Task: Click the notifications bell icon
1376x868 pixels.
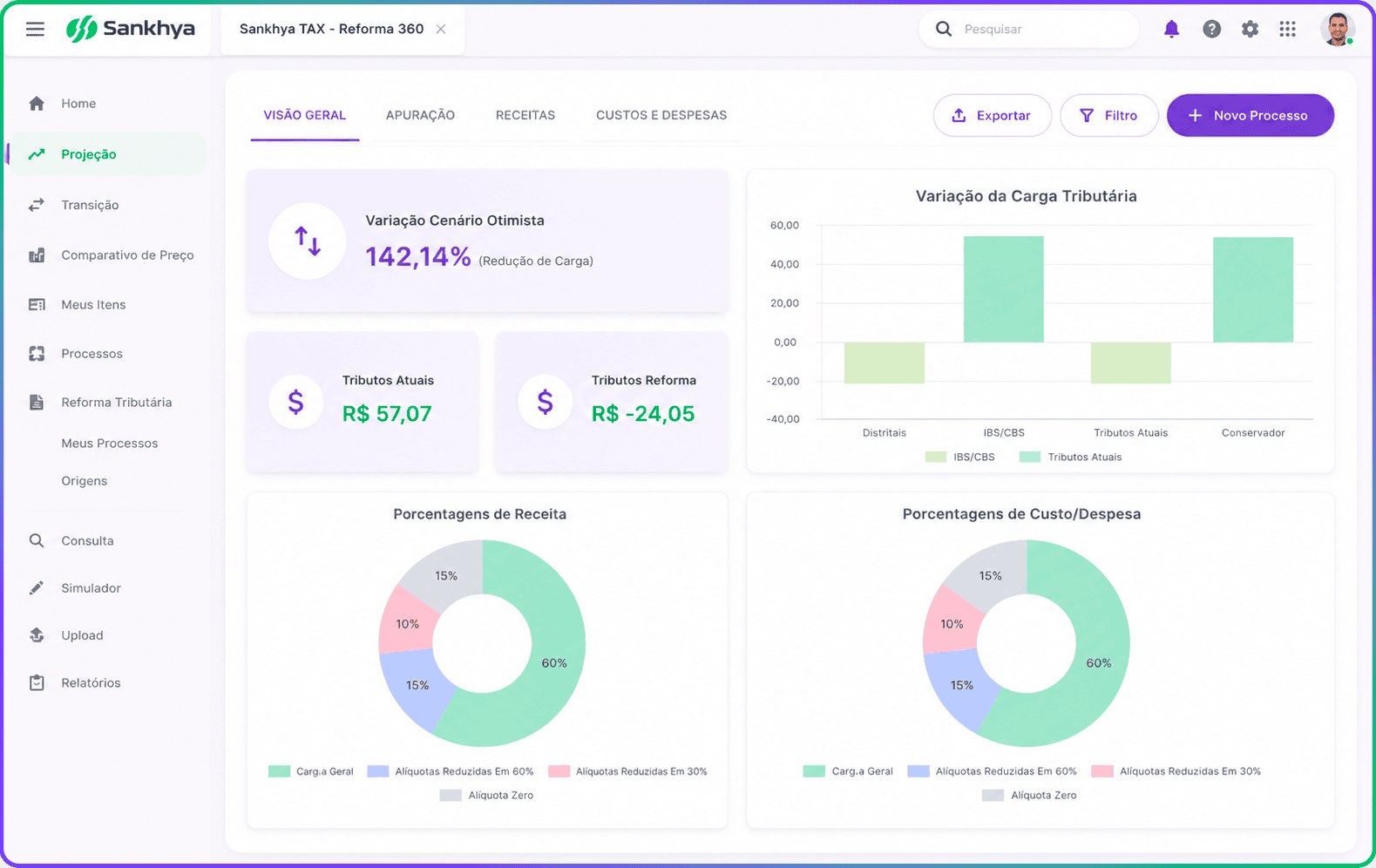Action: (1171, 29)
